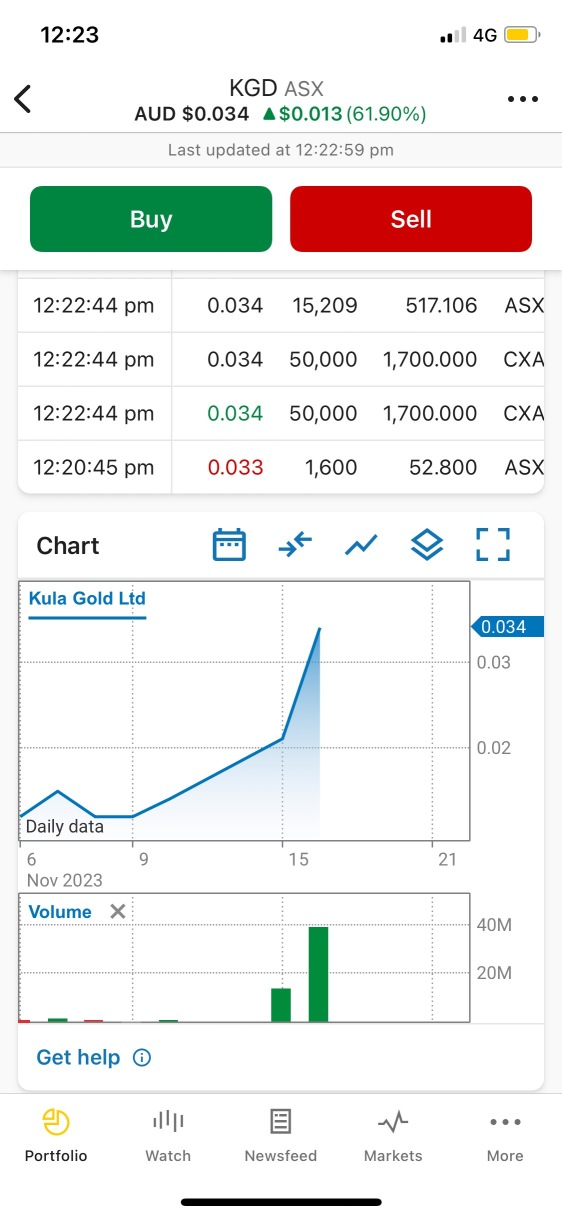This screenshot has width=562, height=1218.
Task: Tap the tallest green volume bar
Action: click(318, 974)
